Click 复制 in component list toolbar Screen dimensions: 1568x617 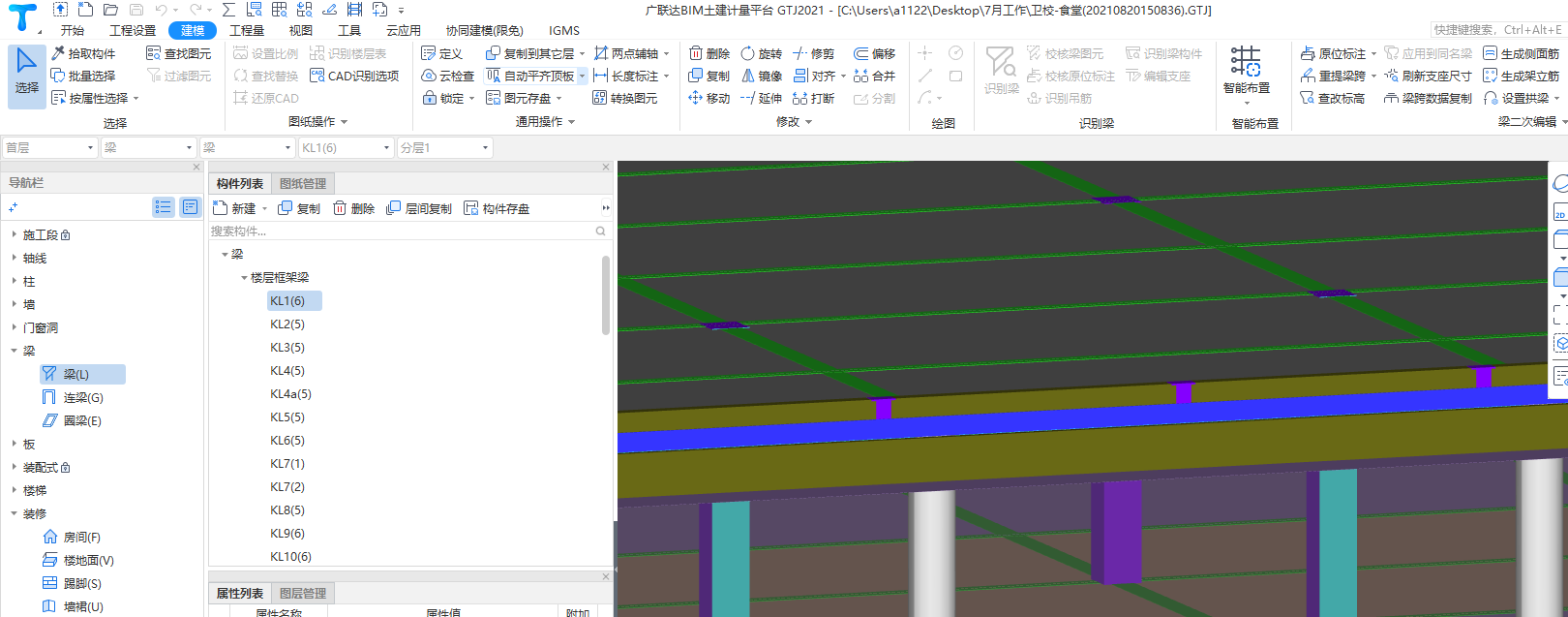[299, 208]
